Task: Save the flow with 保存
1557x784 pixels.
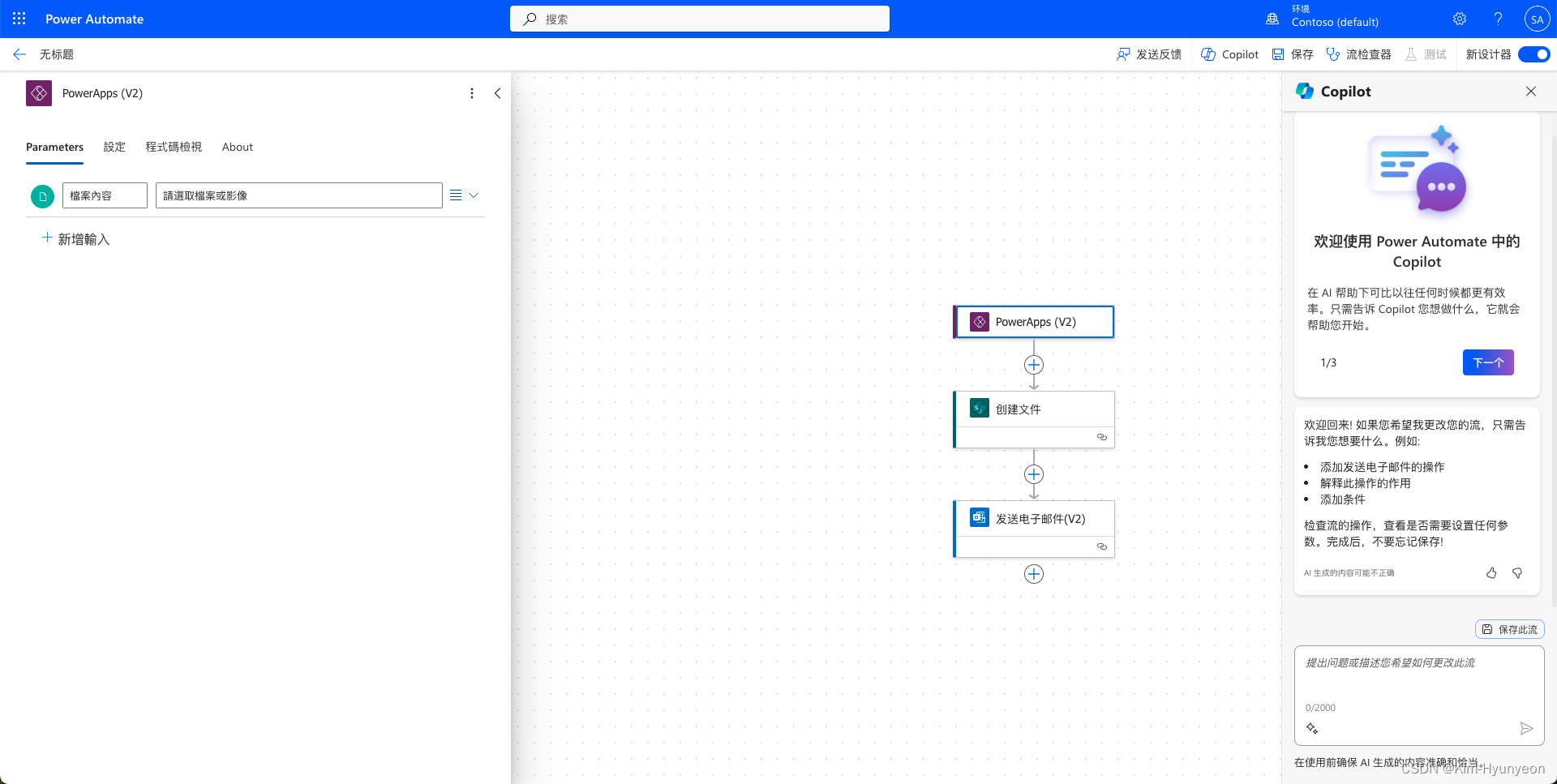Action: coord(1293,54)
